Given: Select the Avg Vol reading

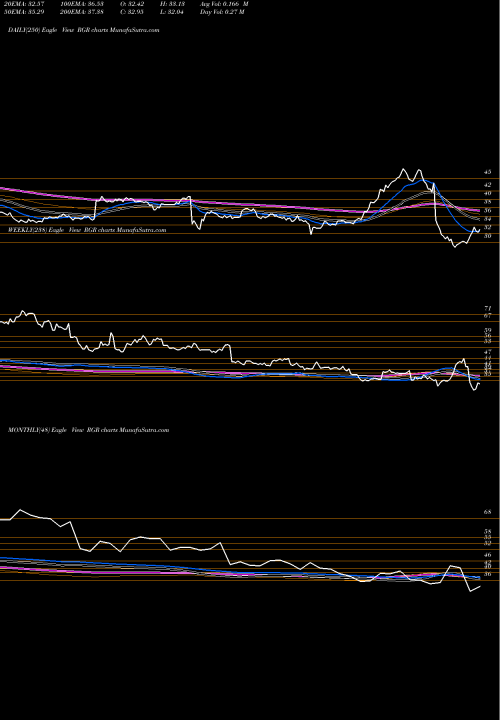Looking at the screenshot, I should 224,4.
